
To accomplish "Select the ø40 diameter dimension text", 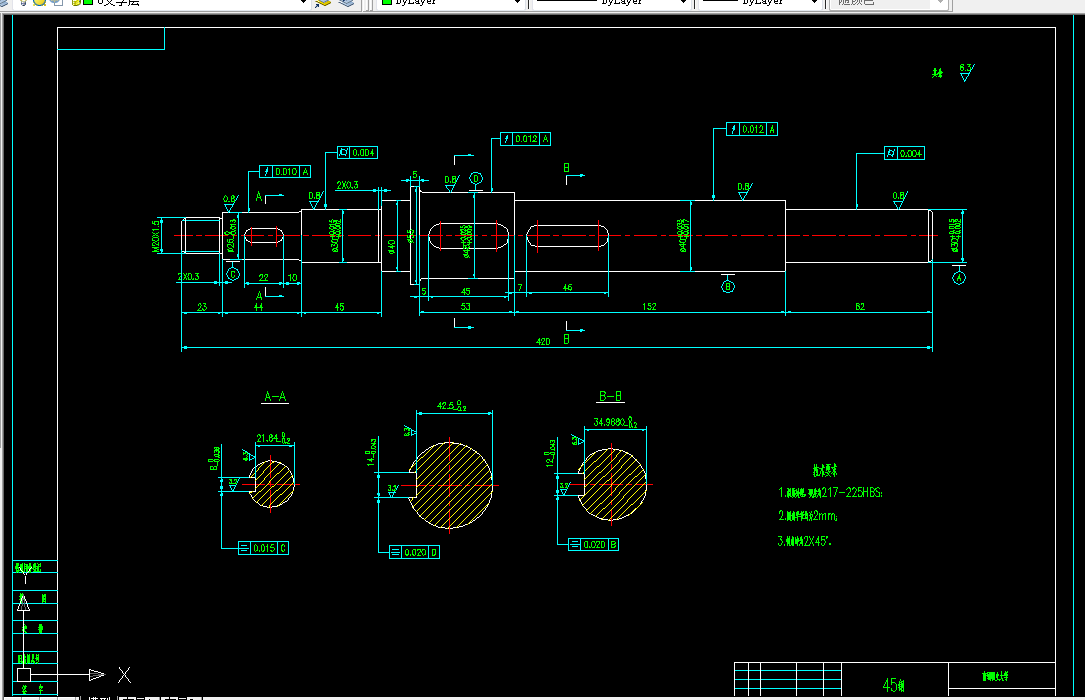I will coord(391,246).
